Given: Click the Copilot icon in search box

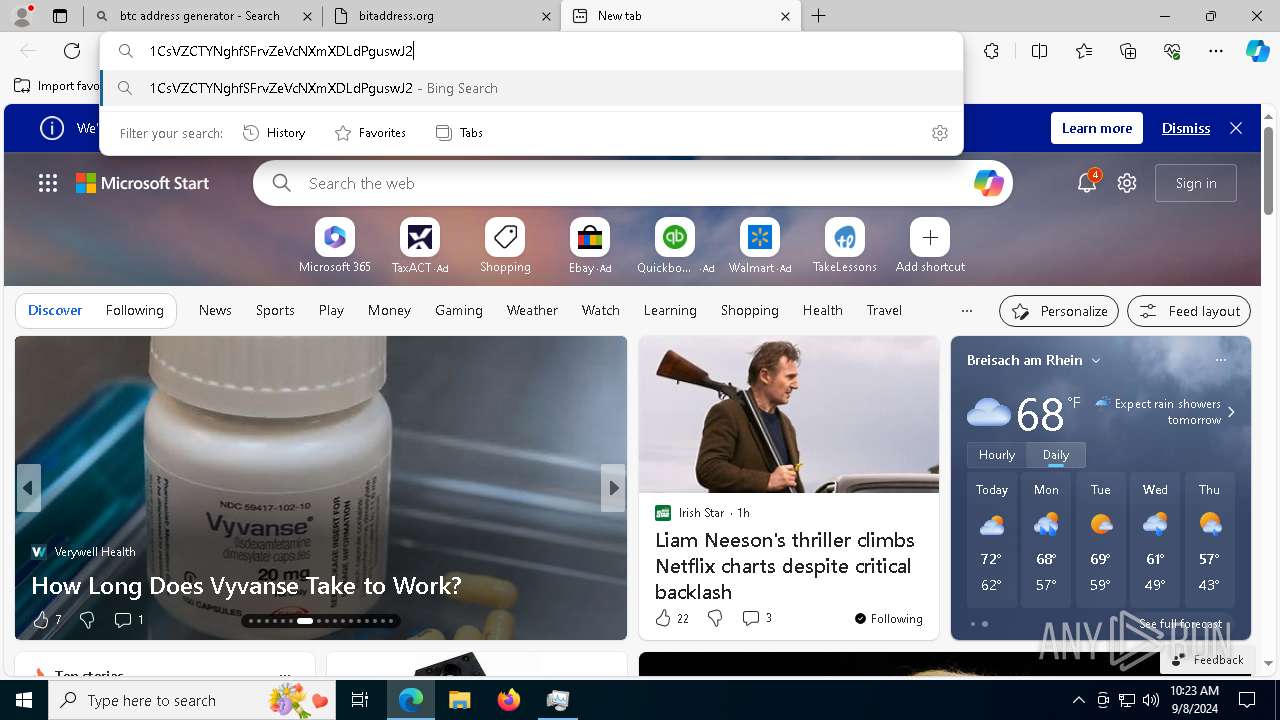Looking at the screenshot, I should pos(988,183).
